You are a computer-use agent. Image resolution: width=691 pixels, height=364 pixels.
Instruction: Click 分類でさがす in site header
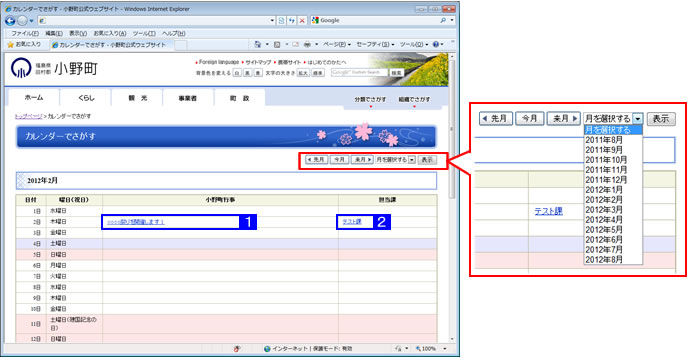[370, 100]
